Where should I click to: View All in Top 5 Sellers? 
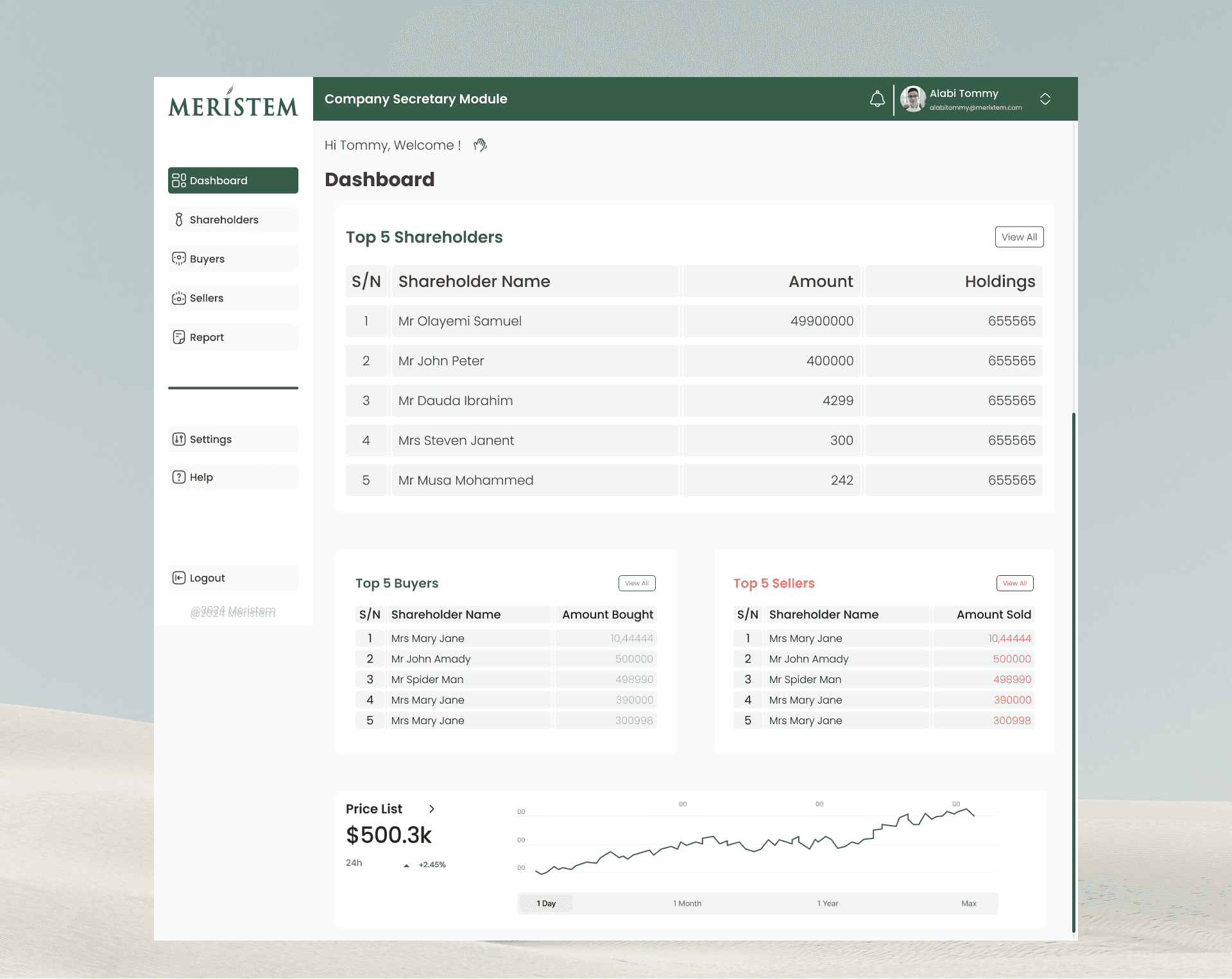pyautogui.click(x=1014, y=583)
